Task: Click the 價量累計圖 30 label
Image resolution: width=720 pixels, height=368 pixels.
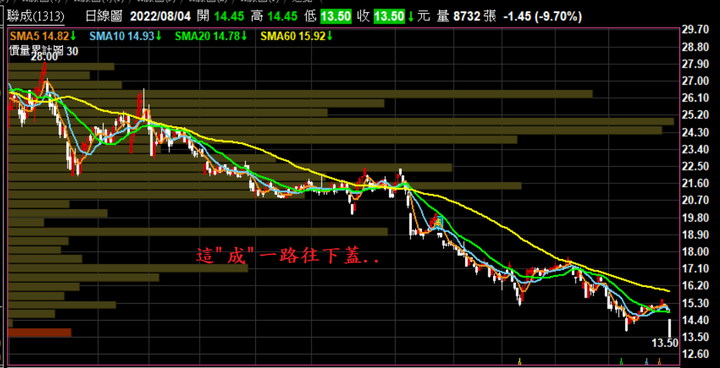Action: point(44,51)
